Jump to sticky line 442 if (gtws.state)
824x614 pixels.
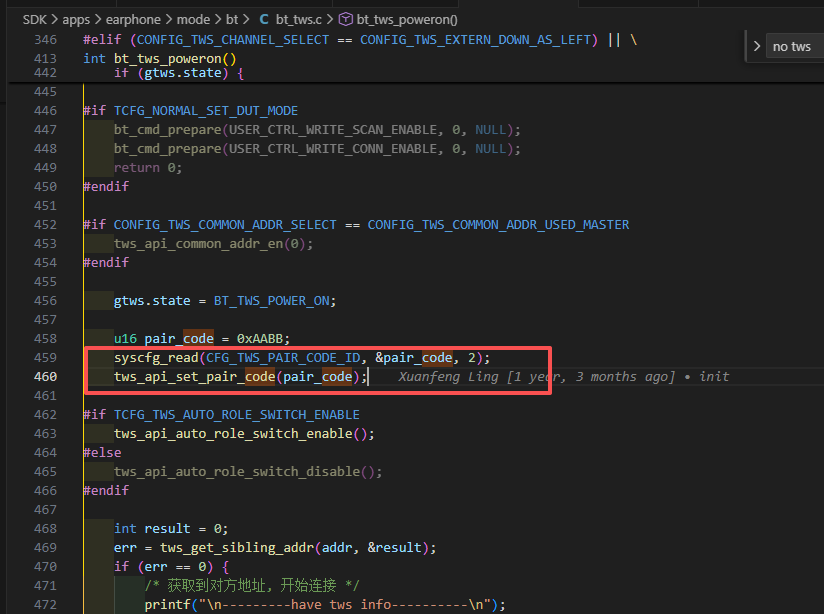[179, 73]
